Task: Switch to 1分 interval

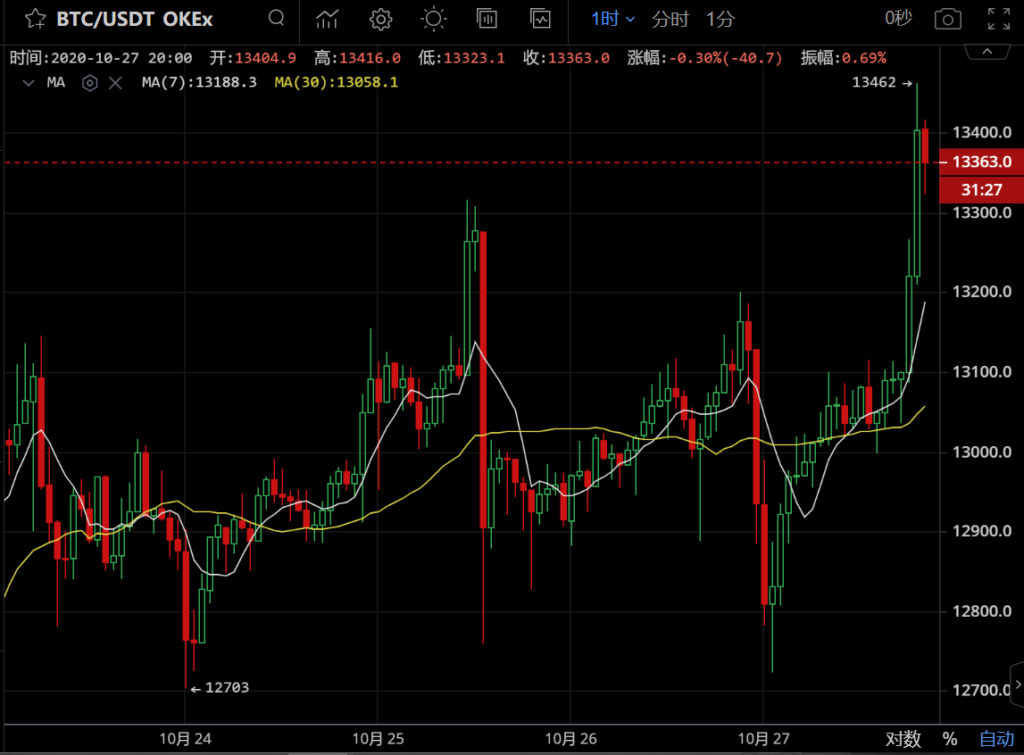Action: pos(720,19)
